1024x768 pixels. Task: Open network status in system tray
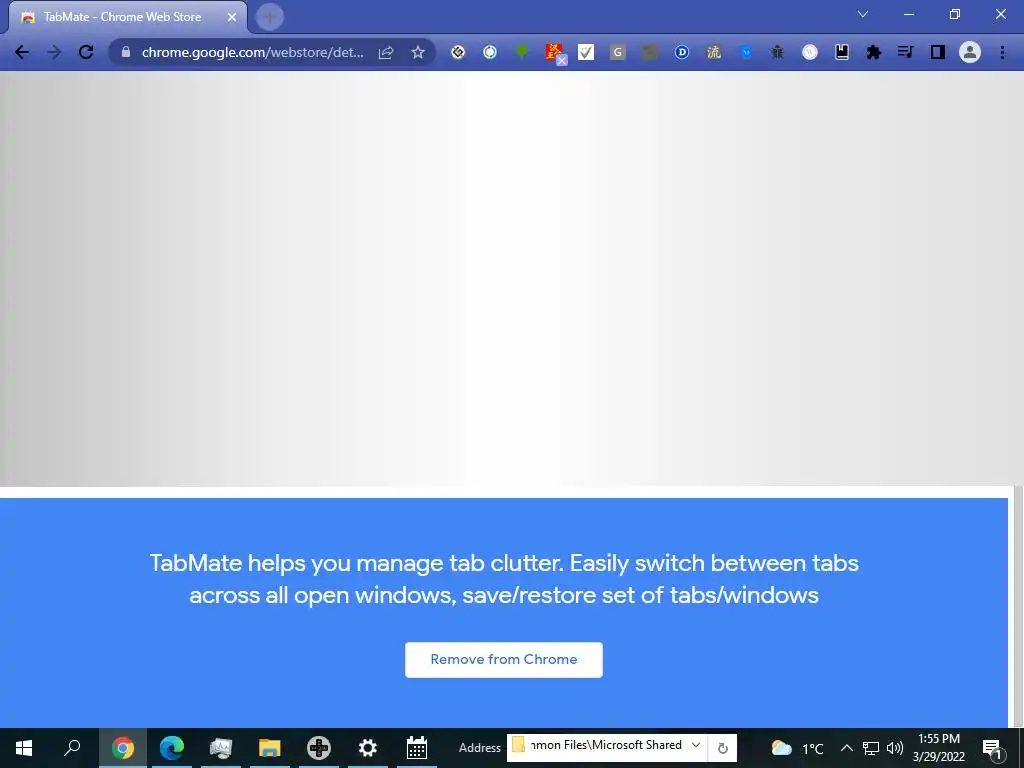[x=871, y=748]
